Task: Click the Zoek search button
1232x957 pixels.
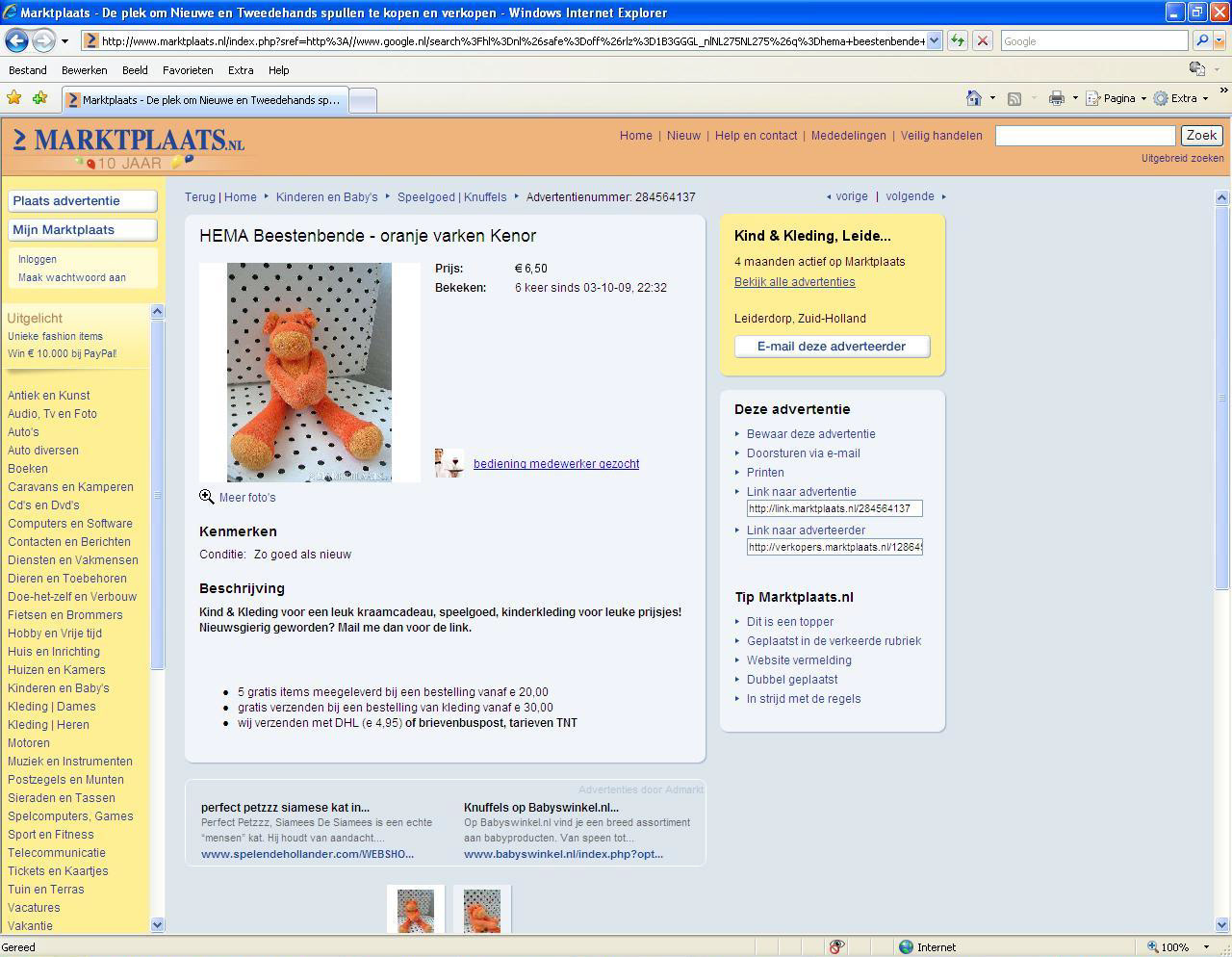Action: (1201, 136)
